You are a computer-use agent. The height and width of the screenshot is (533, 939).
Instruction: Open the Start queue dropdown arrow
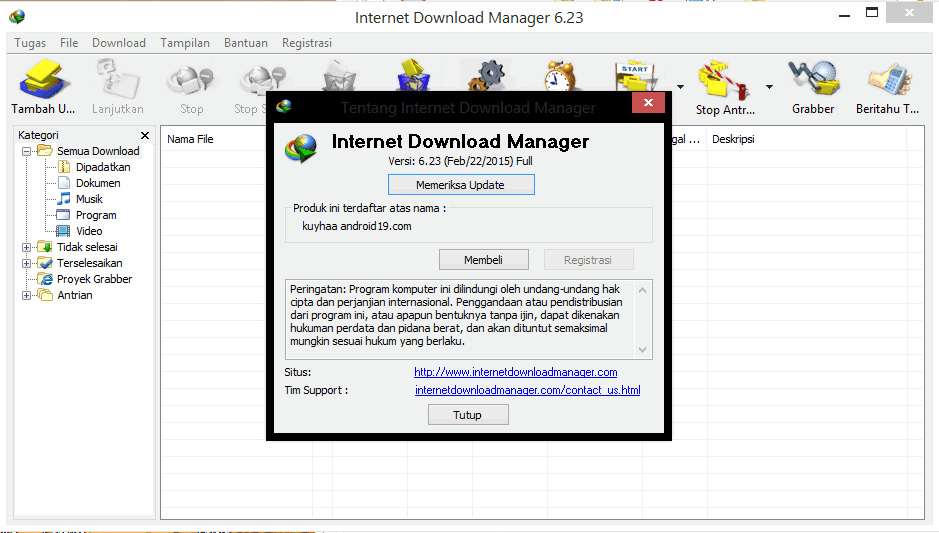click(680, 87)
